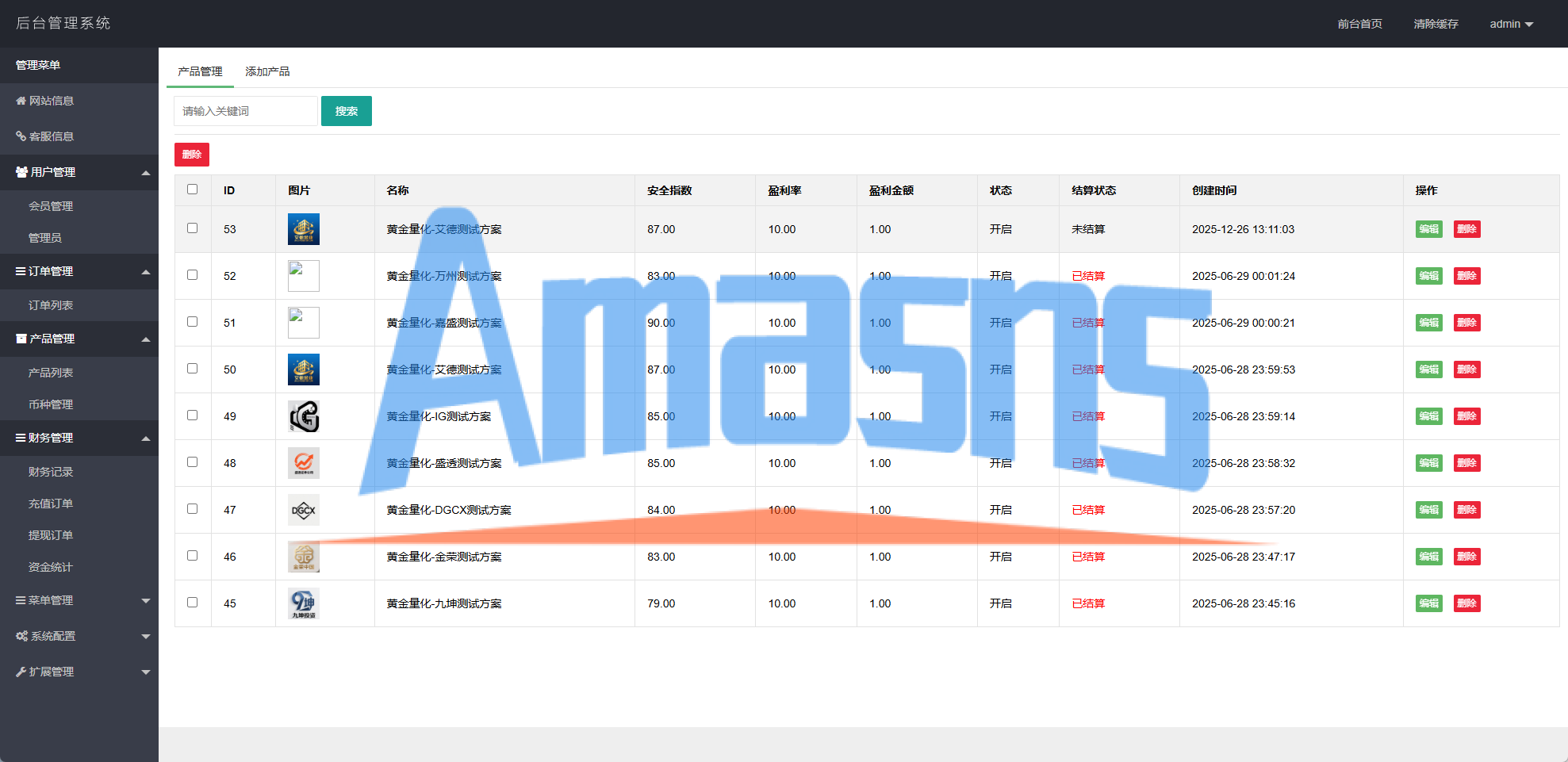
Task: Check the checkbox for product ID 45
Action: tap(192, 602)
